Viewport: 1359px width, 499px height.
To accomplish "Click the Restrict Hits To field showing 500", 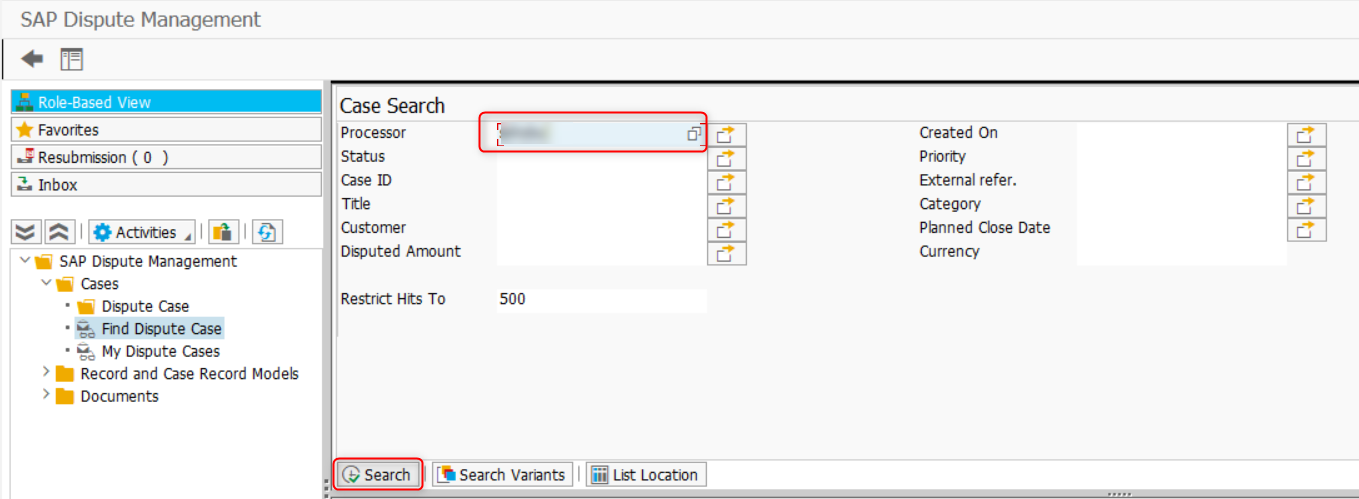I will pyautogui.click(x=601, y=300).
